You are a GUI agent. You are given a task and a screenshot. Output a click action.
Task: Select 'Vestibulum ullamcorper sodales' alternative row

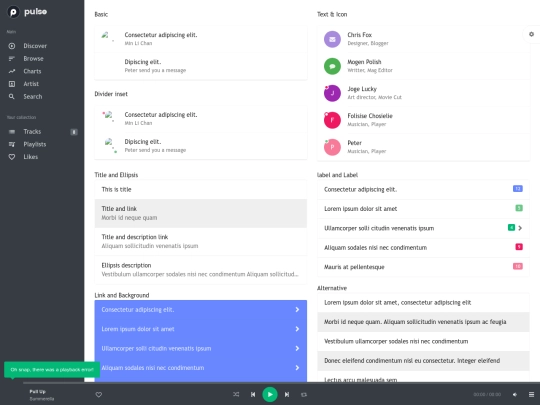pos(423,341)
